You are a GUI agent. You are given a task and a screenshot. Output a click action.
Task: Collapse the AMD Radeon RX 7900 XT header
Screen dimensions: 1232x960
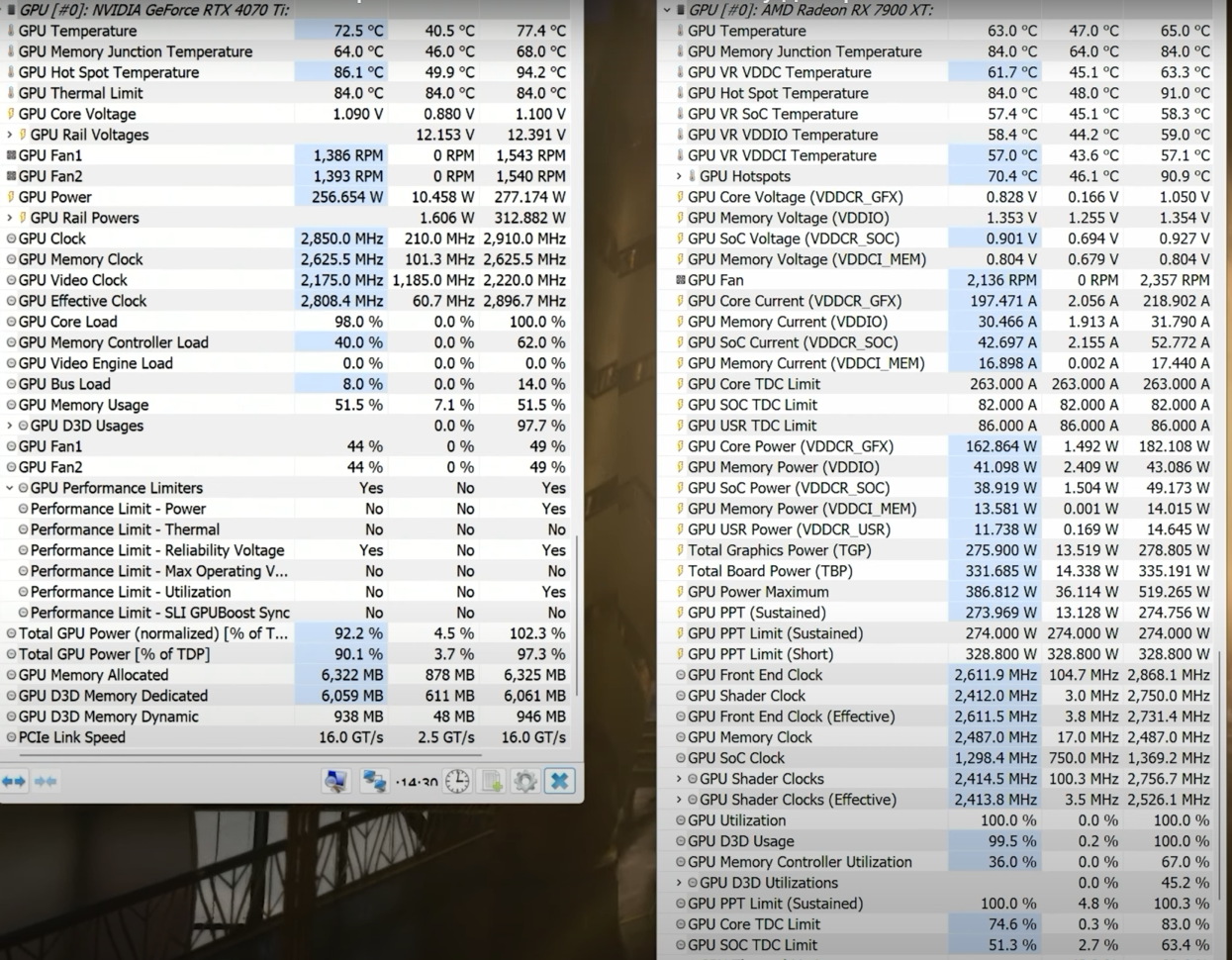[667, 10]
